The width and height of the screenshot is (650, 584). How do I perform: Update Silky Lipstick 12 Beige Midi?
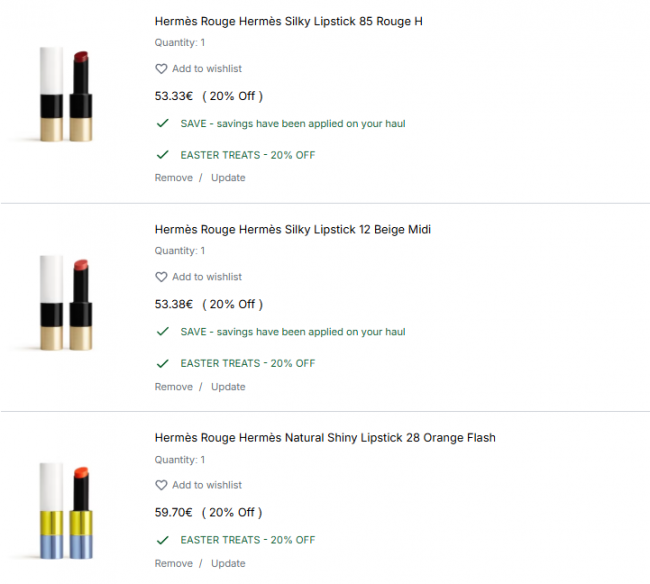click(228, 387)
